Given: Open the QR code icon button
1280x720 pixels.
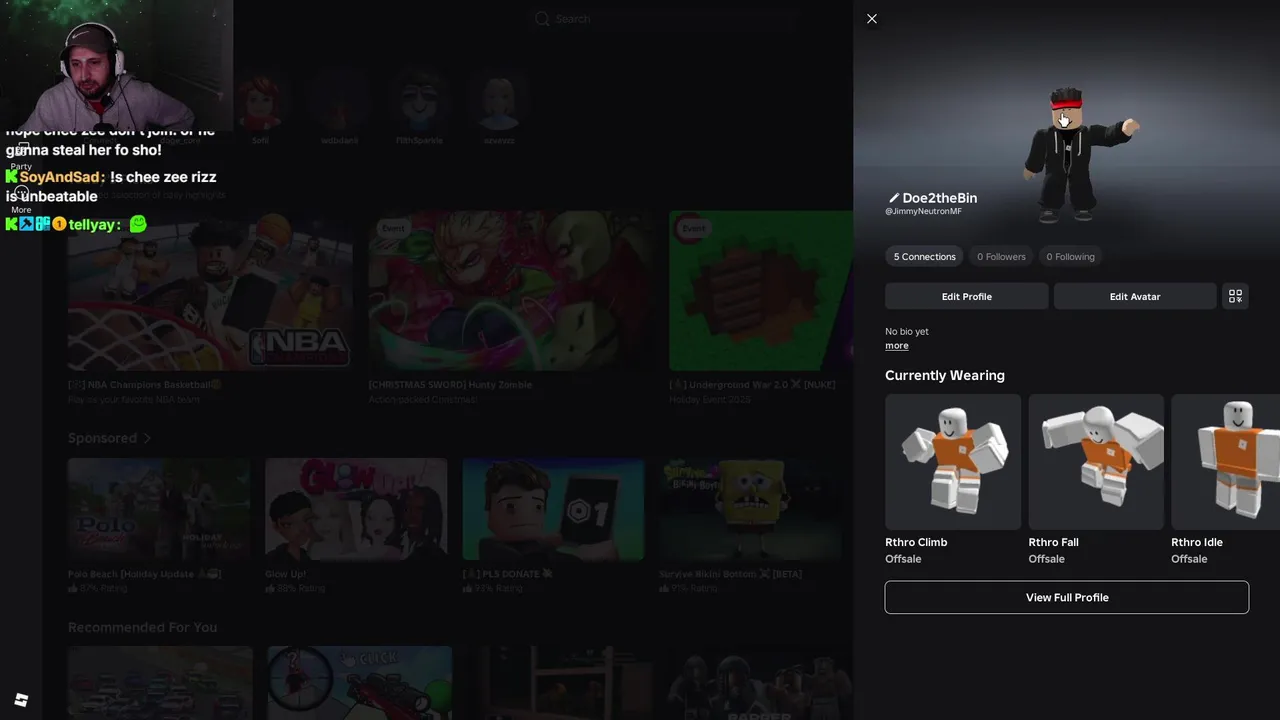Looking at the screenshot, I should [1235, 296].
